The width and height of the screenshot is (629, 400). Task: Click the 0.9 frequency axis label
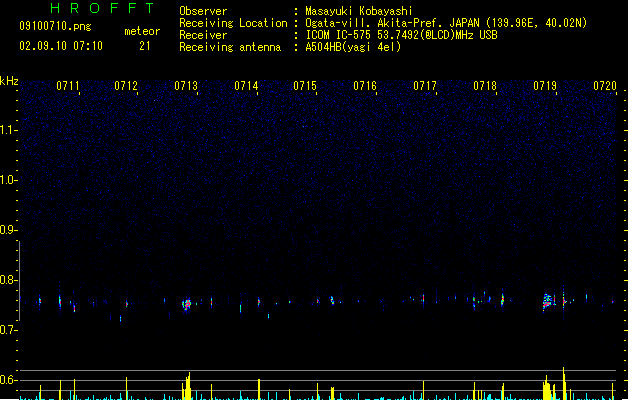pos(8,230)
